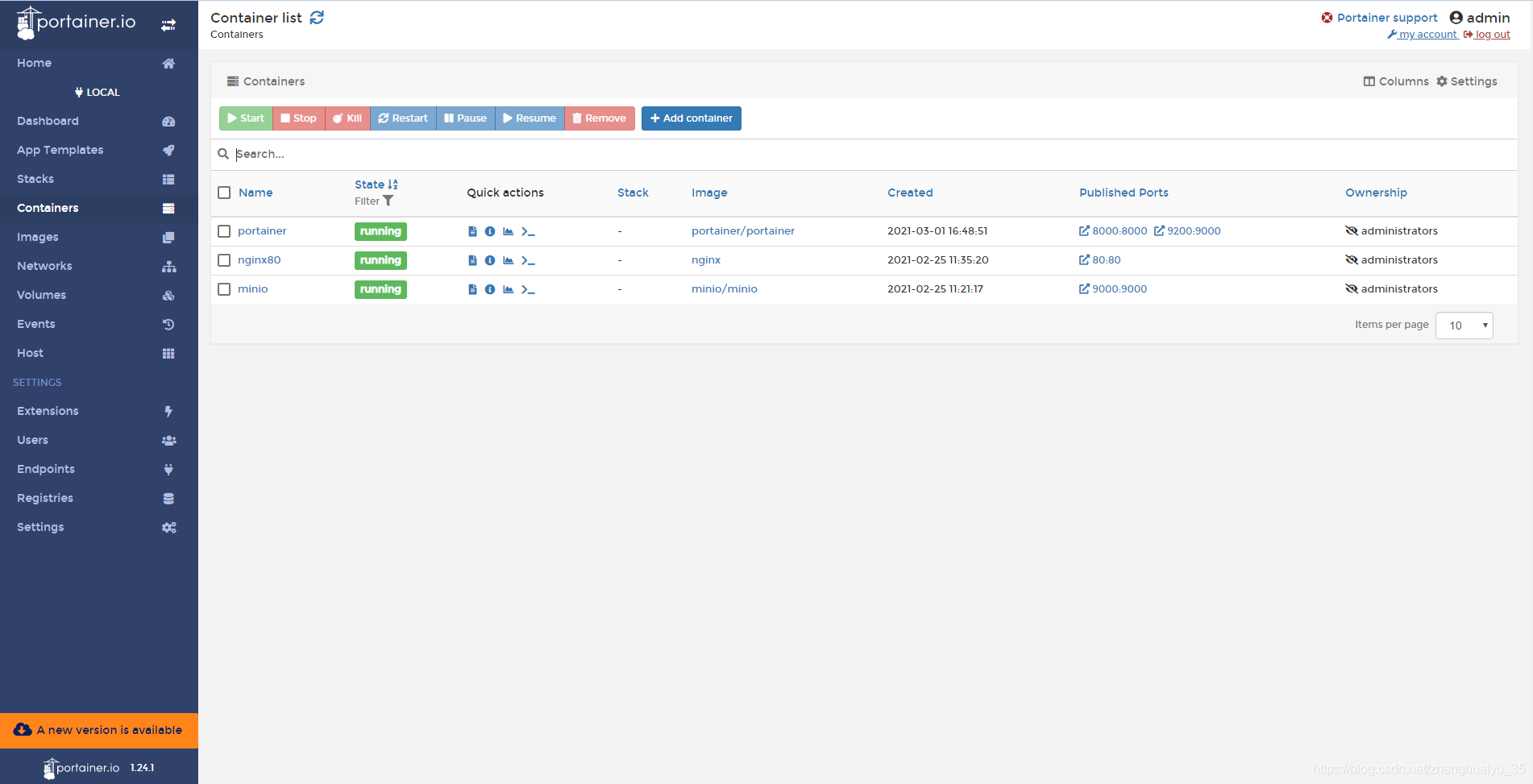The width and height of the screenshot is (1533, 784).
Task: Check the portainer container checkbox
Action: click(x=224, y=231)
